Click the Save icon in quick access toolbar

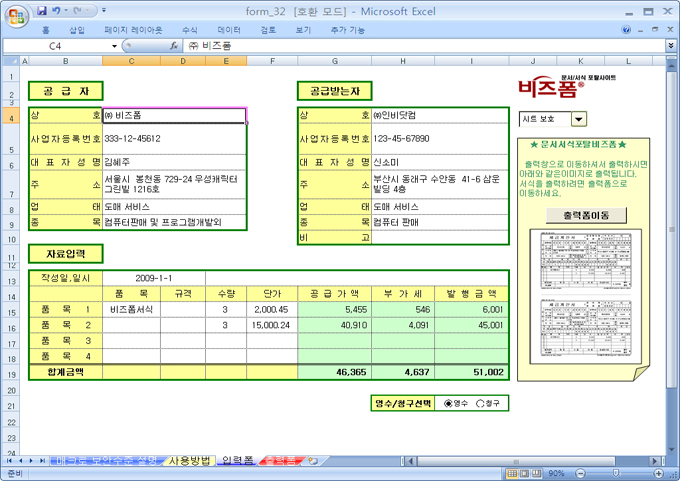coord(41,10)
